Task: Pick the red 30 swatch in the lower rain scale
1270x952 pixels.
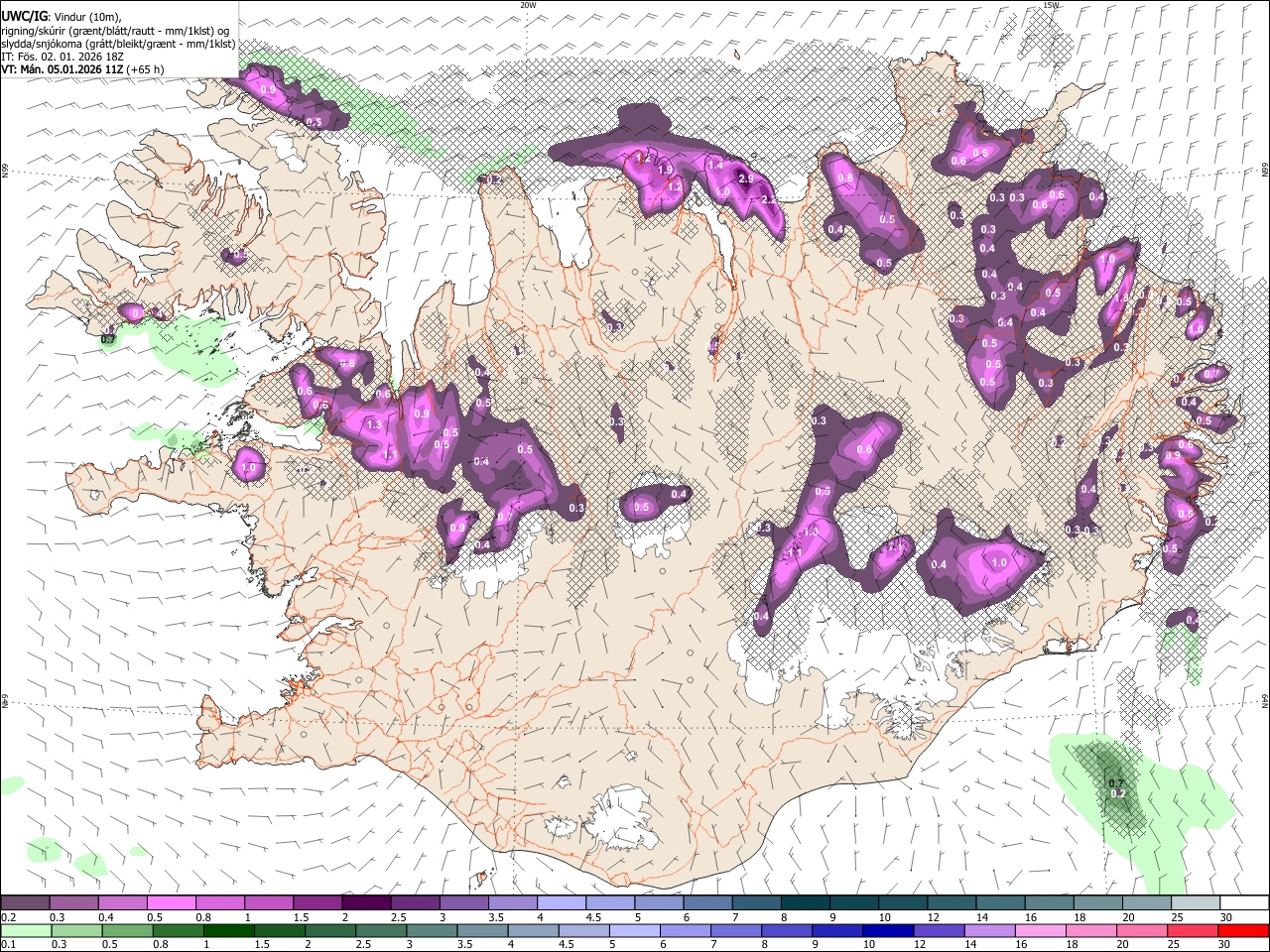Action: pos(1243,930)
